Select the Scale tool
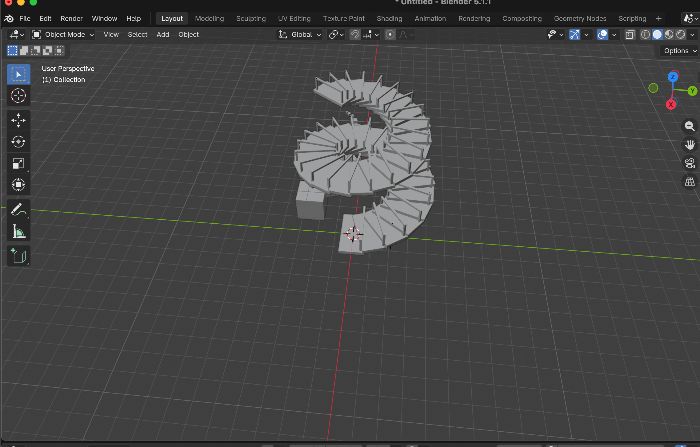The height and width of the screenshot is (447, 700). (x=18, y=163)
